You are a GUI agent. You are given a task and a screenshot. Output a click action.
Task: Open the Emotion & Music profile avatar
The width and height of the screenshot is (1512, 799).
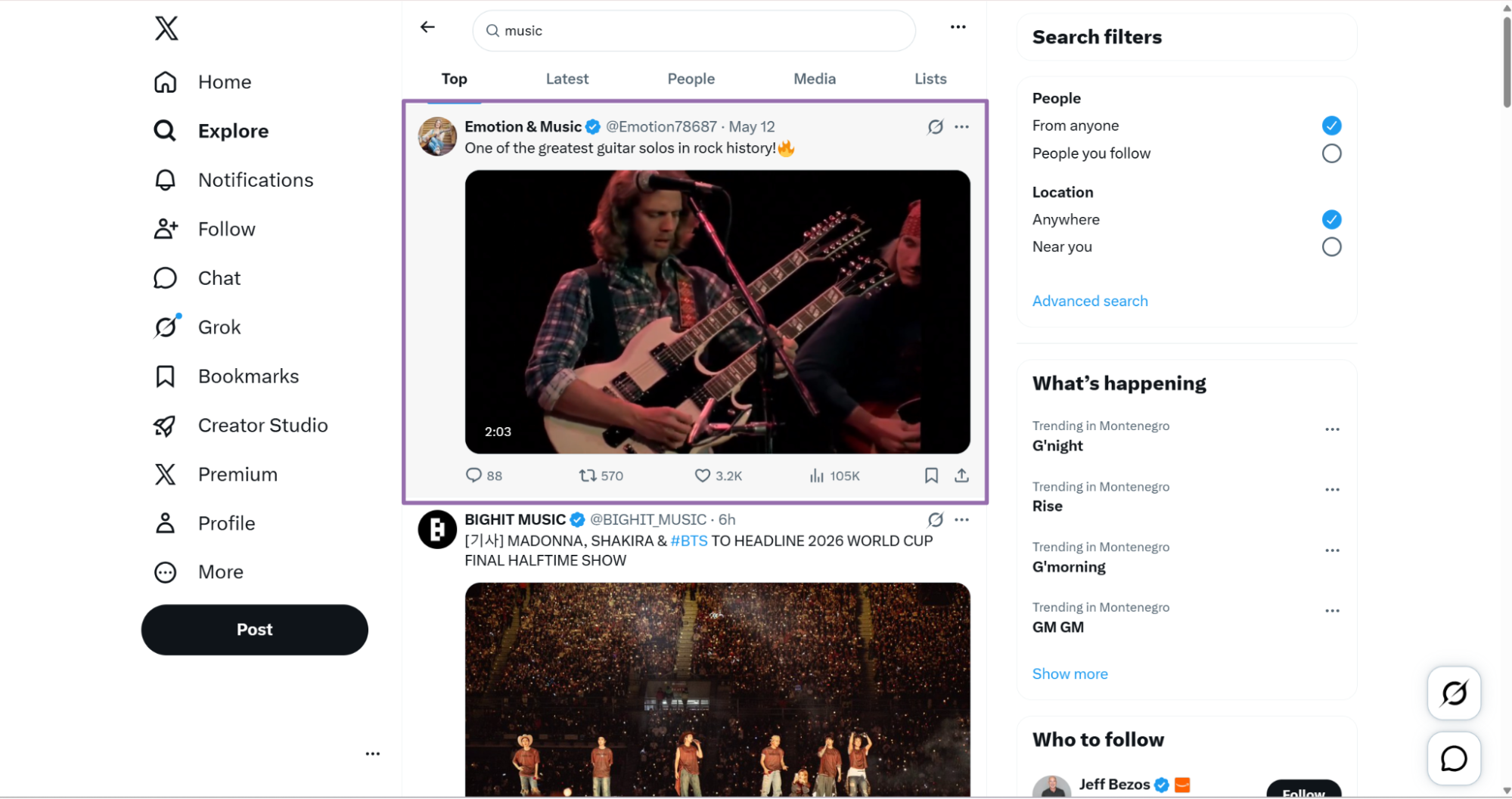(437, 137)
